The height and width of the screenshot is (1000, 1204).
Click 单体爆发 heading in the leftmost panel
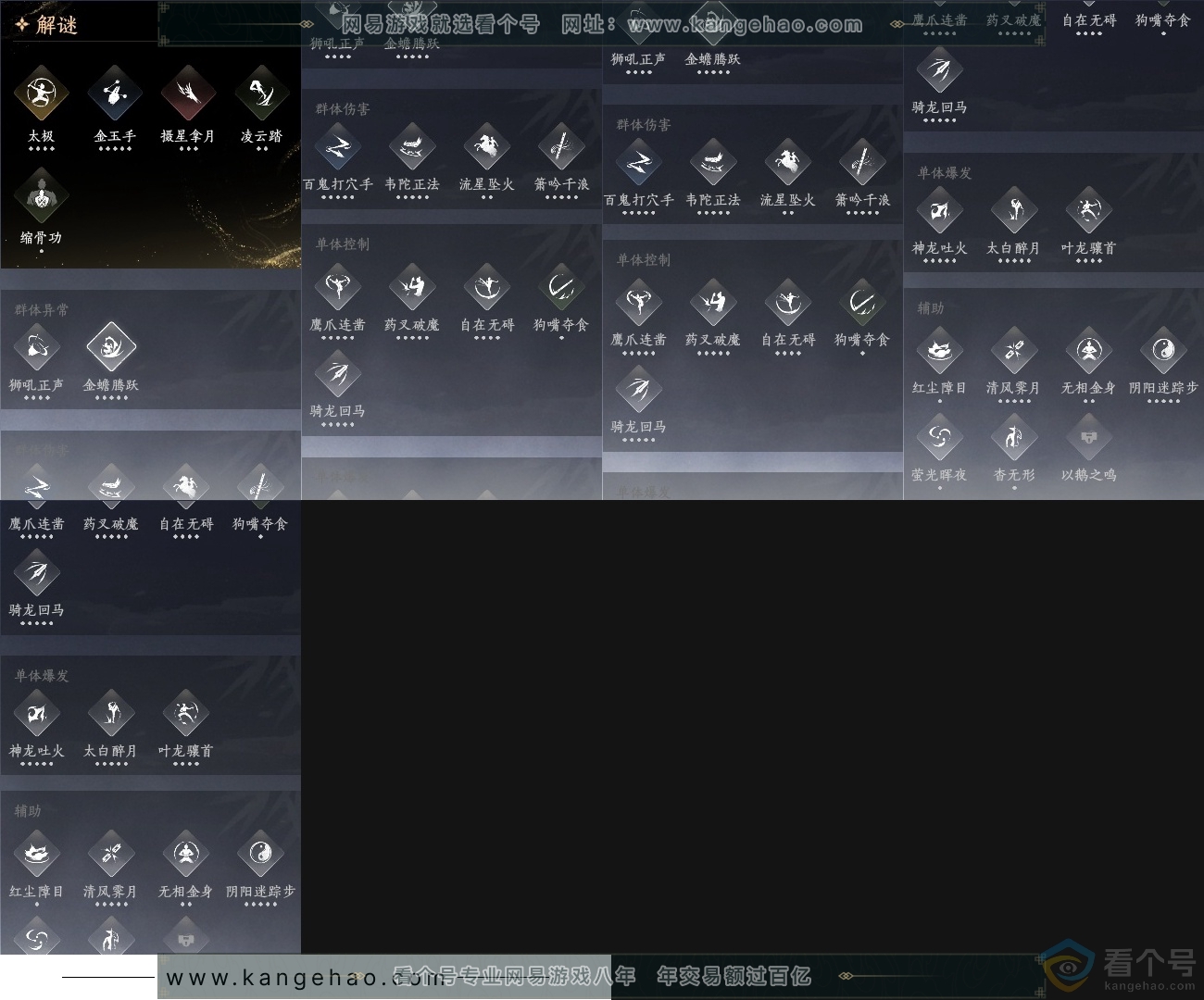pos(42,675)
